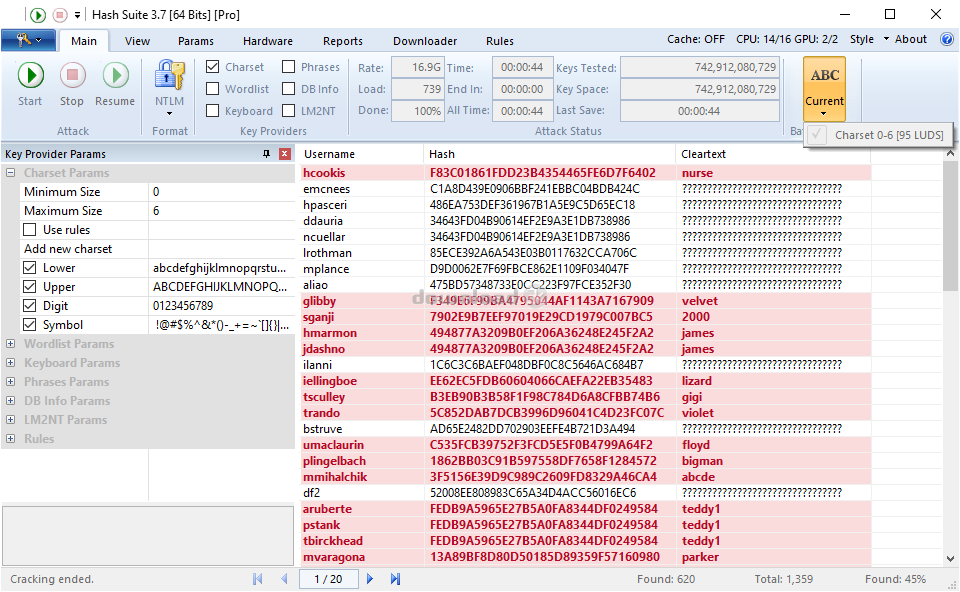The image size is (960, 592).
Task: Click the page number field 1 / 20
Action: click(328, 579)
